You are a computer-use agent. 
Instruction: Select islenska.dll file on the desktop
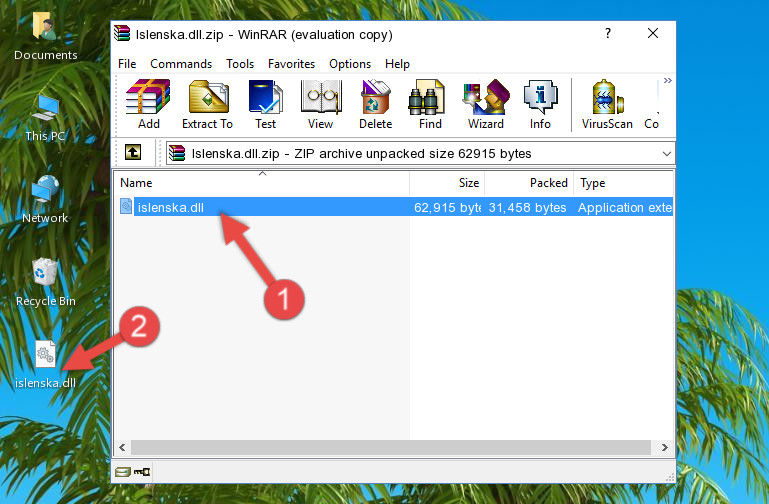click(45, 364)
